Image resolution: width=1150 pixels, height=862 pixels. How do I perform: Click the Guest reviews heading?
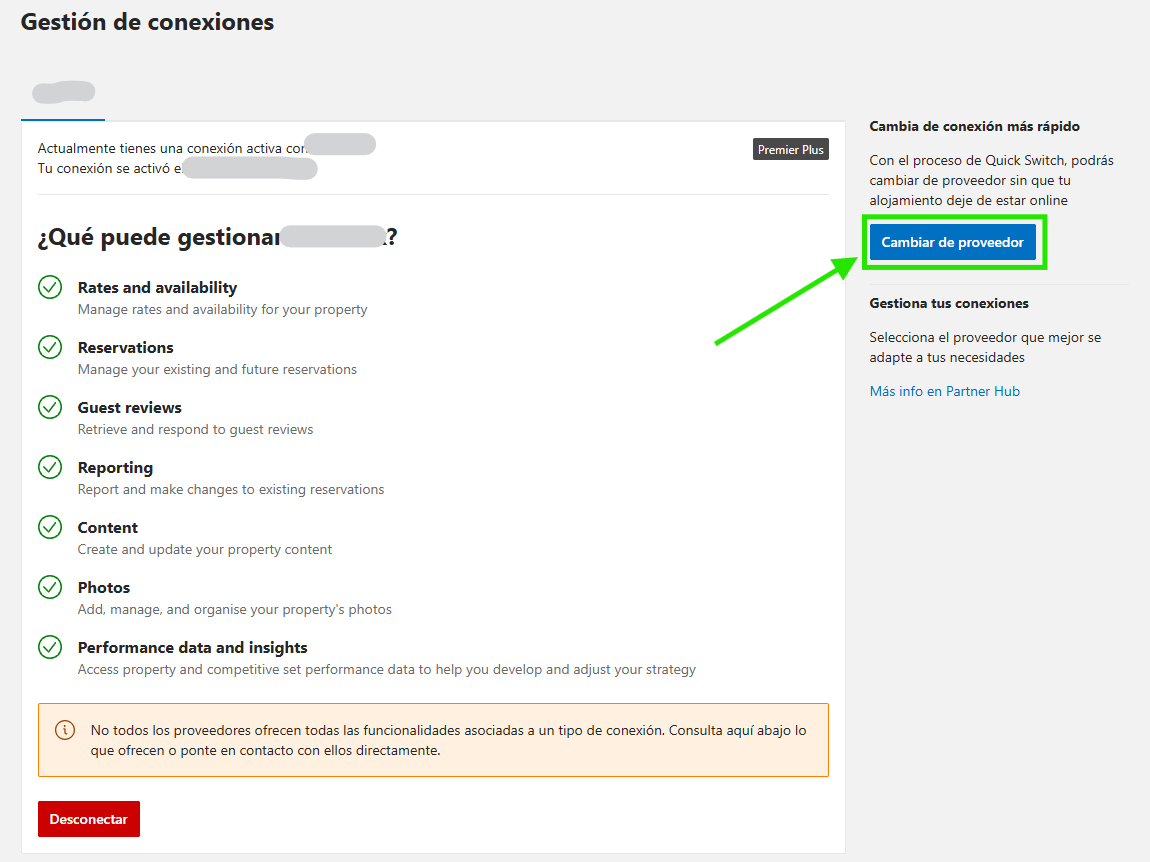(130, 408)
